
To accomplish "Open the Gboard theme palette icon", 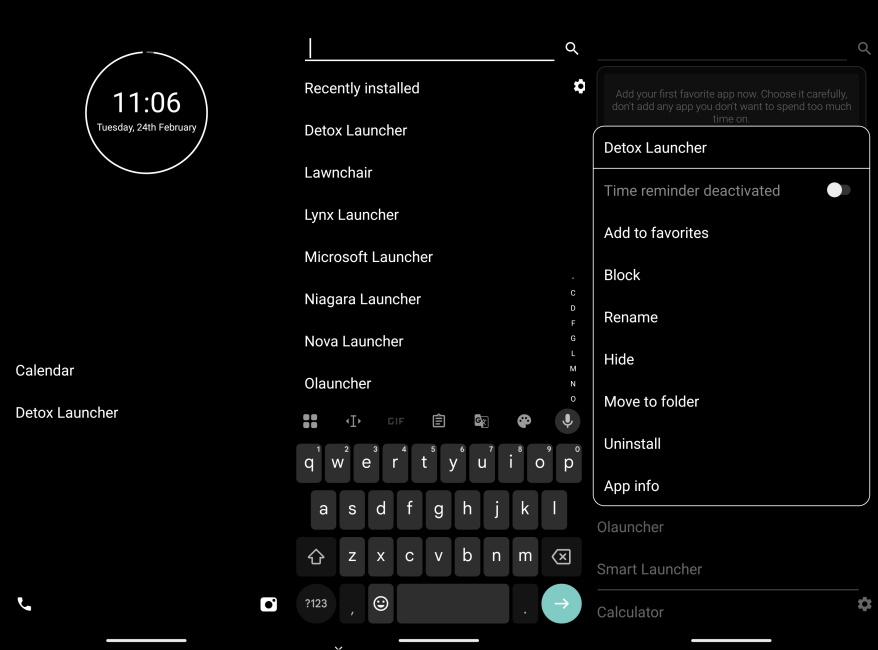I will (x=524, y=420).
